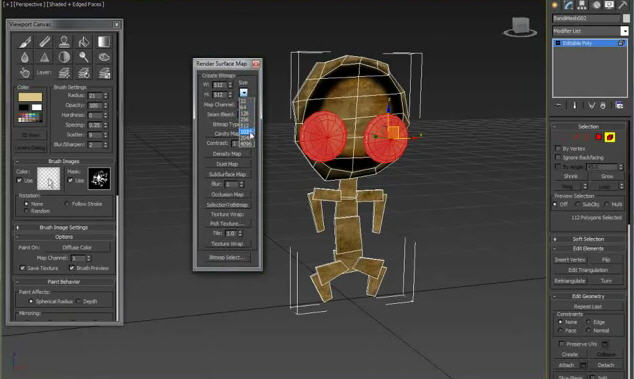This screenshot has width=634, height=379.
Task: Select Random rotation radio button
Action: 26,211
